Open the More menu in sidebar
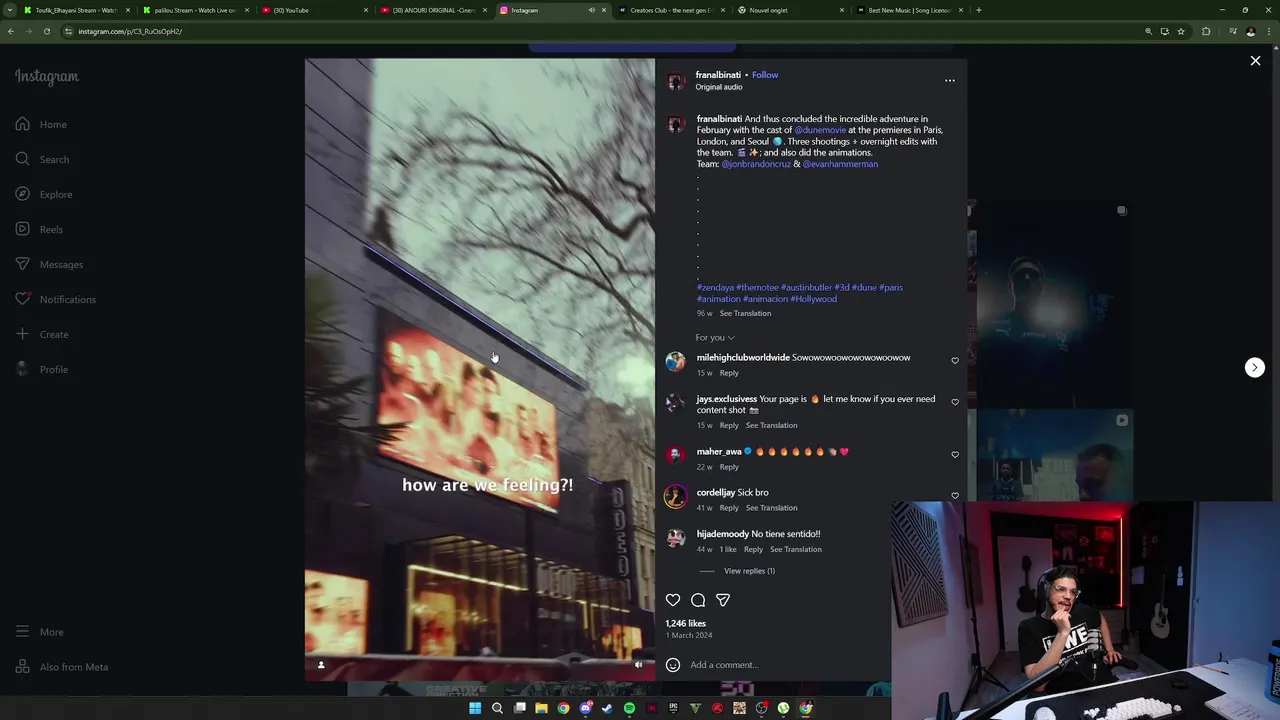This screenshot has width=1280, height=720. (x=39, y=632)
